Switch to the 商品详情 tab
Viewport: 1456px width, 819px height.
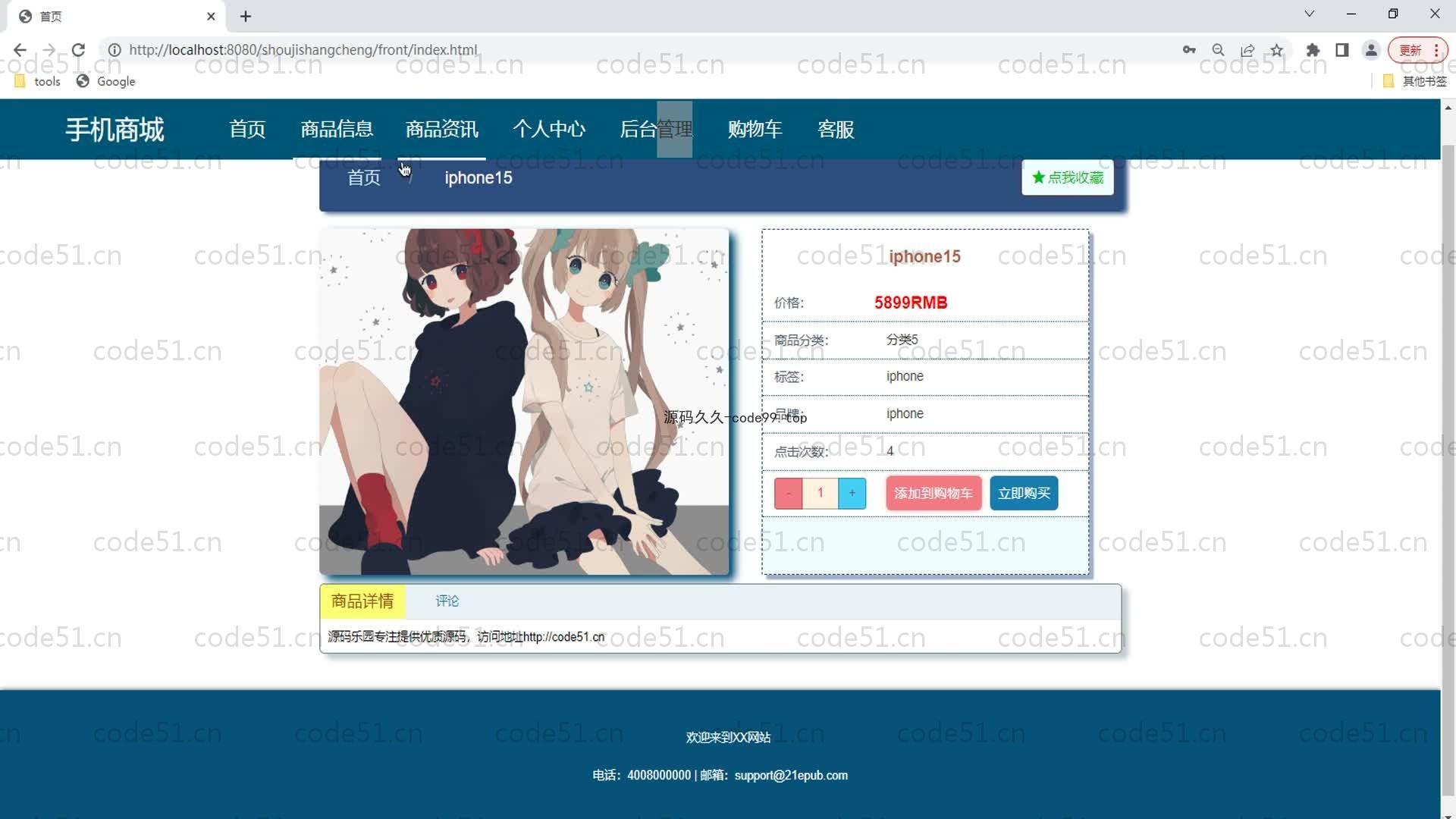coord(362,601)
